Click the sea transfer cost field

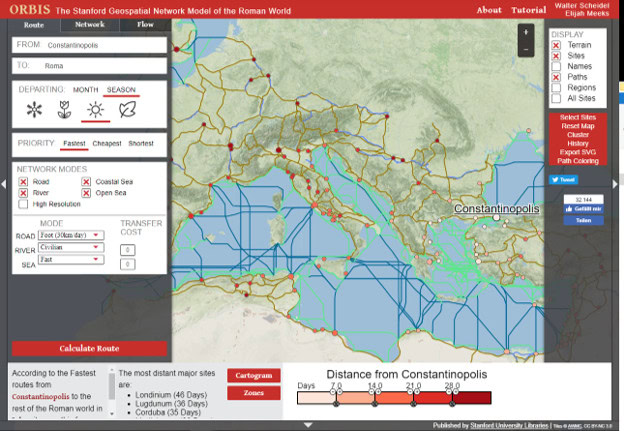point(127,264)
